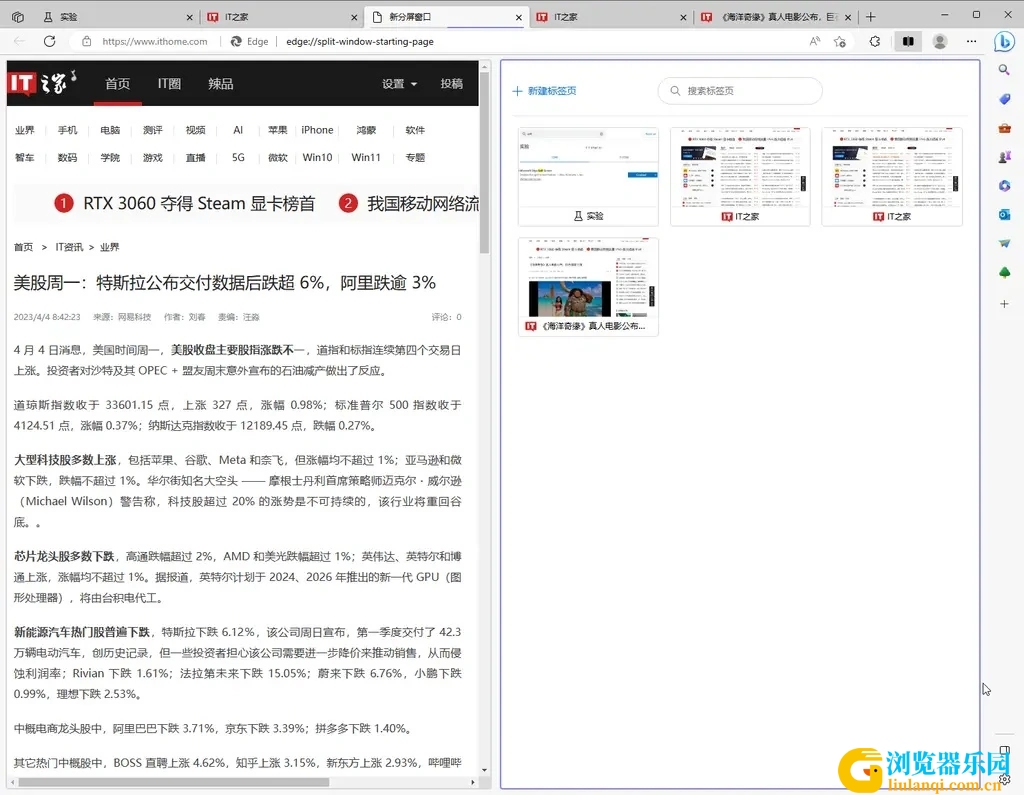This screenshot has height=795, width=1024.
Task: Open the workspaces icon in tab bar
Action: pos(18,17)
